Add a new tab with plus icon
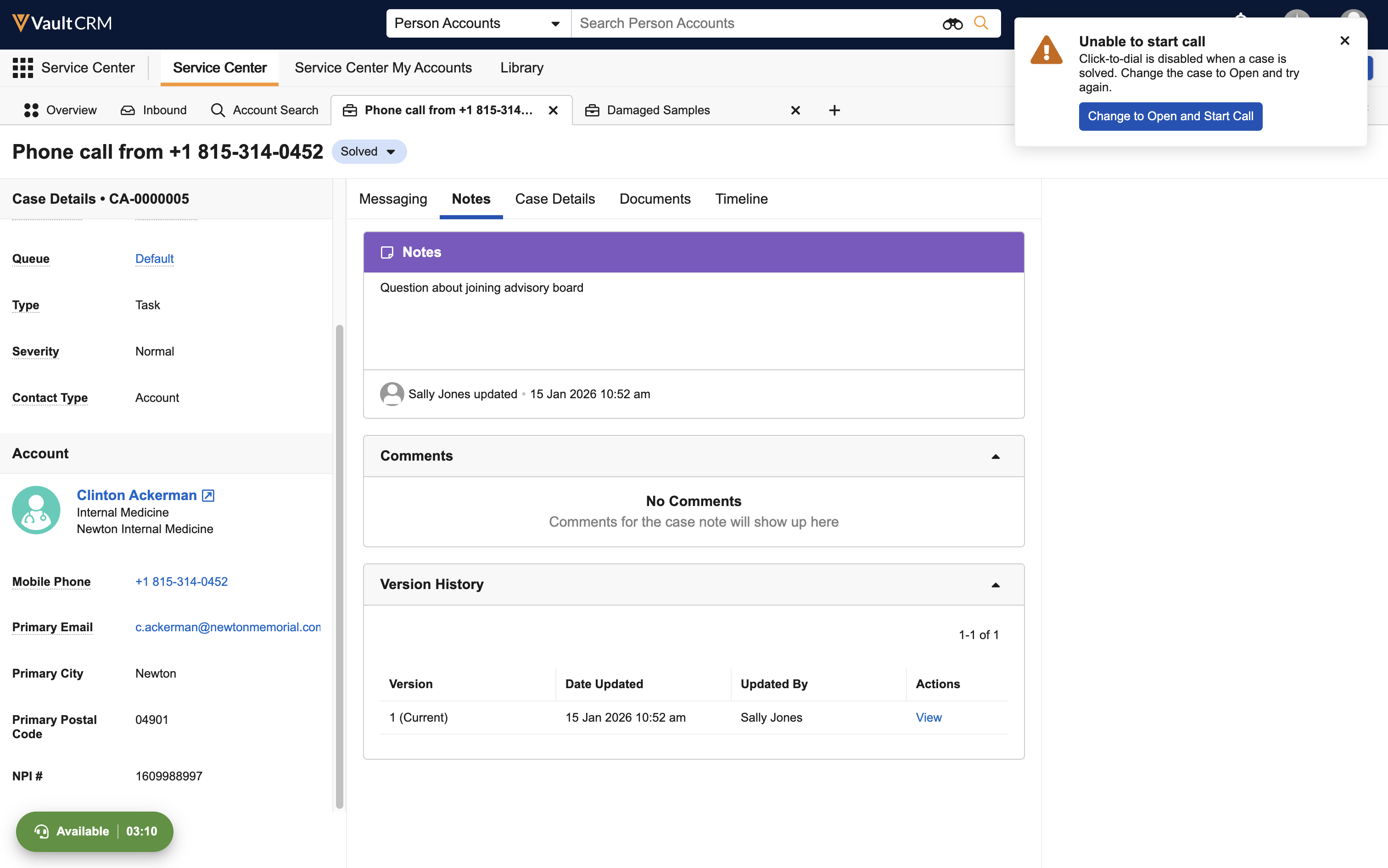Viewport: 1388px width, 868px height. [x=834, y=110]
